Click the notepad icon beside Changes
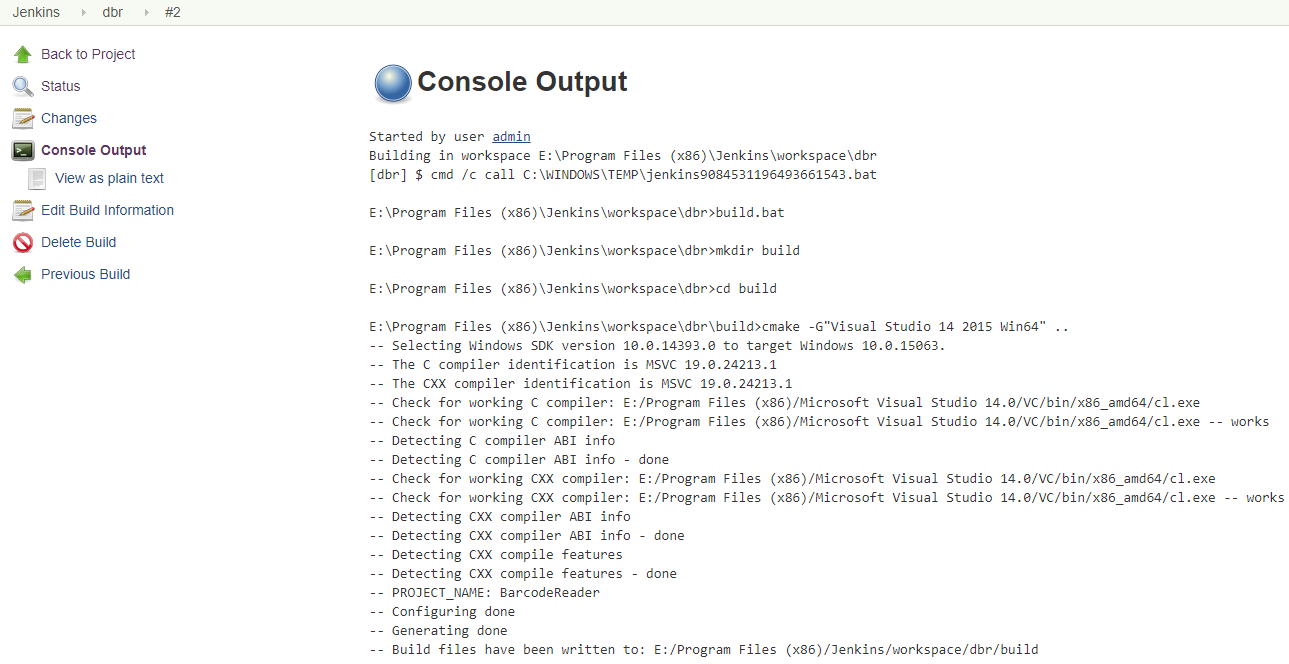This screenshot has width=1289, height=664. [x=23, y=118]
